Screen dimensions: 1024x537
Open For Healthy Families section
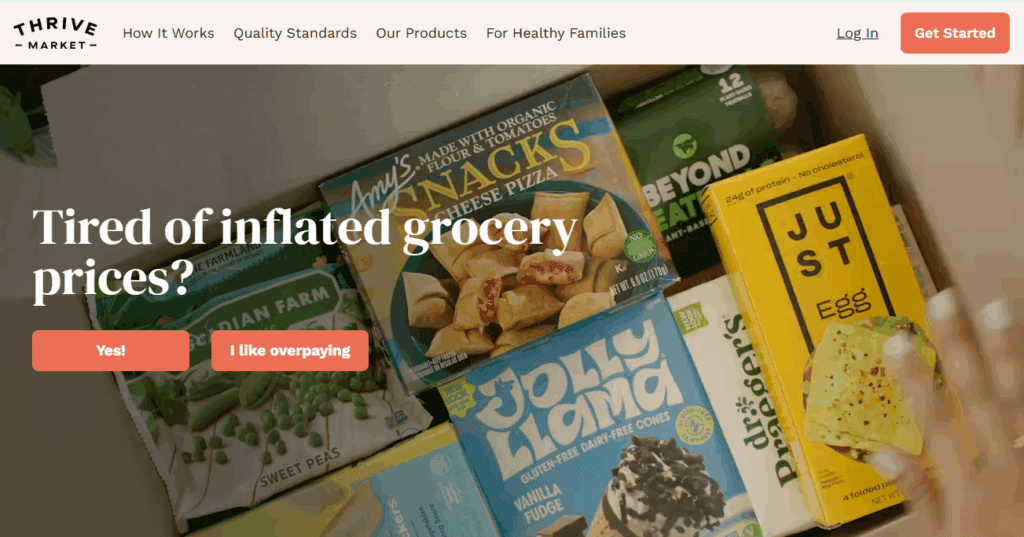click(556, 33)
